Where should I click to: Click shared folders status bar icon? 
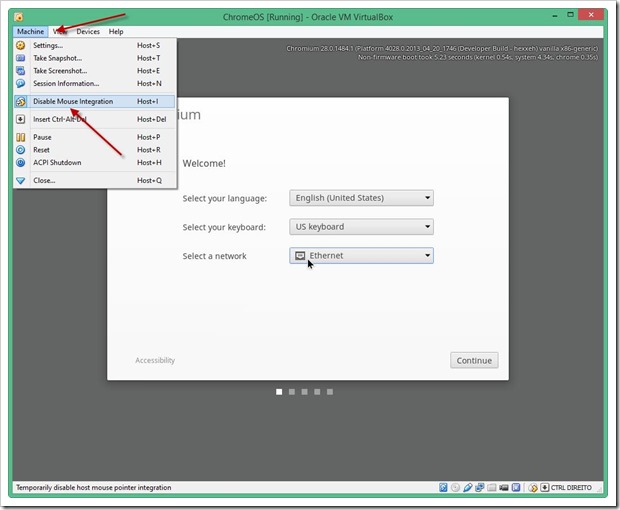(x=491, y=487)
